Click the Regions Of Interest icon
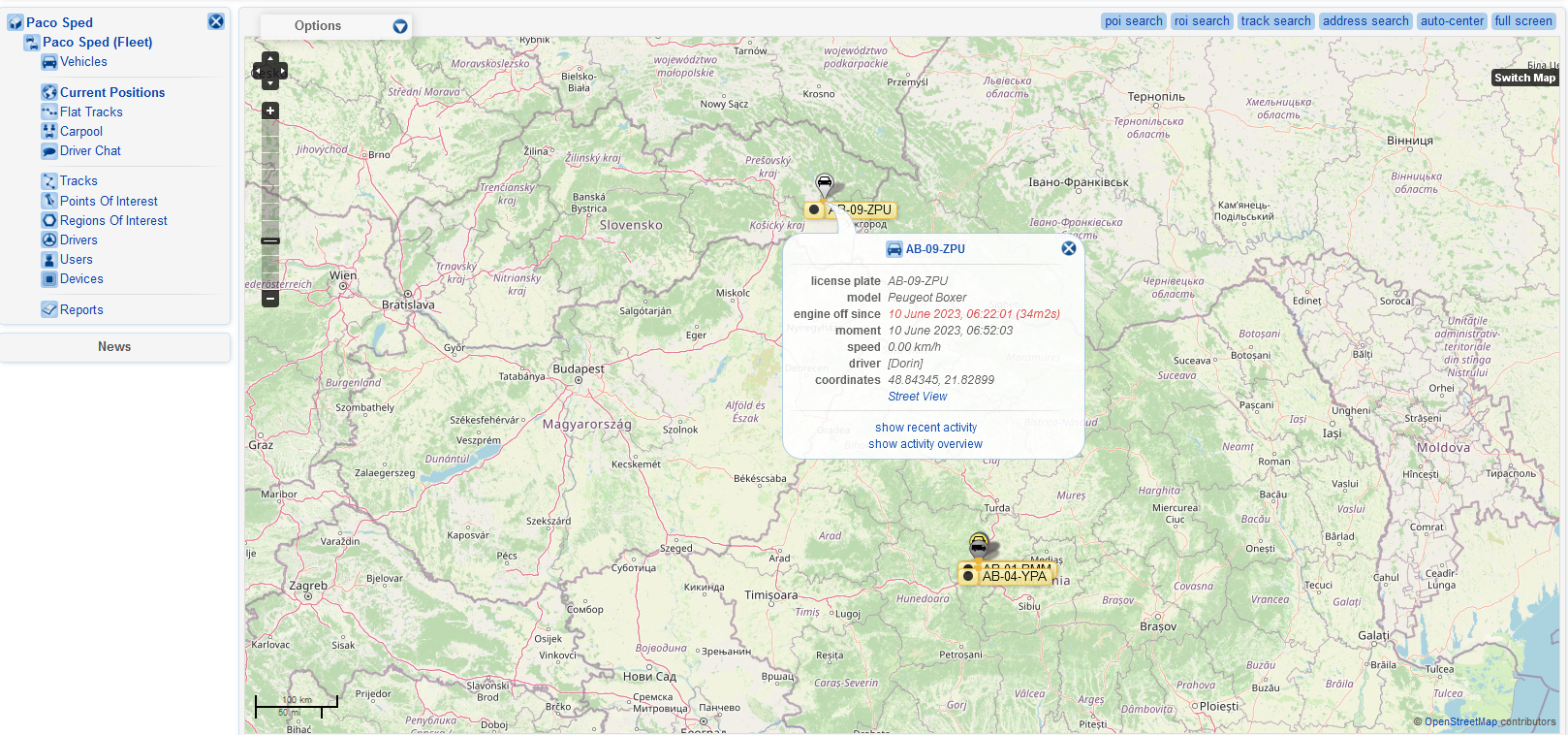 coord(49,221)
